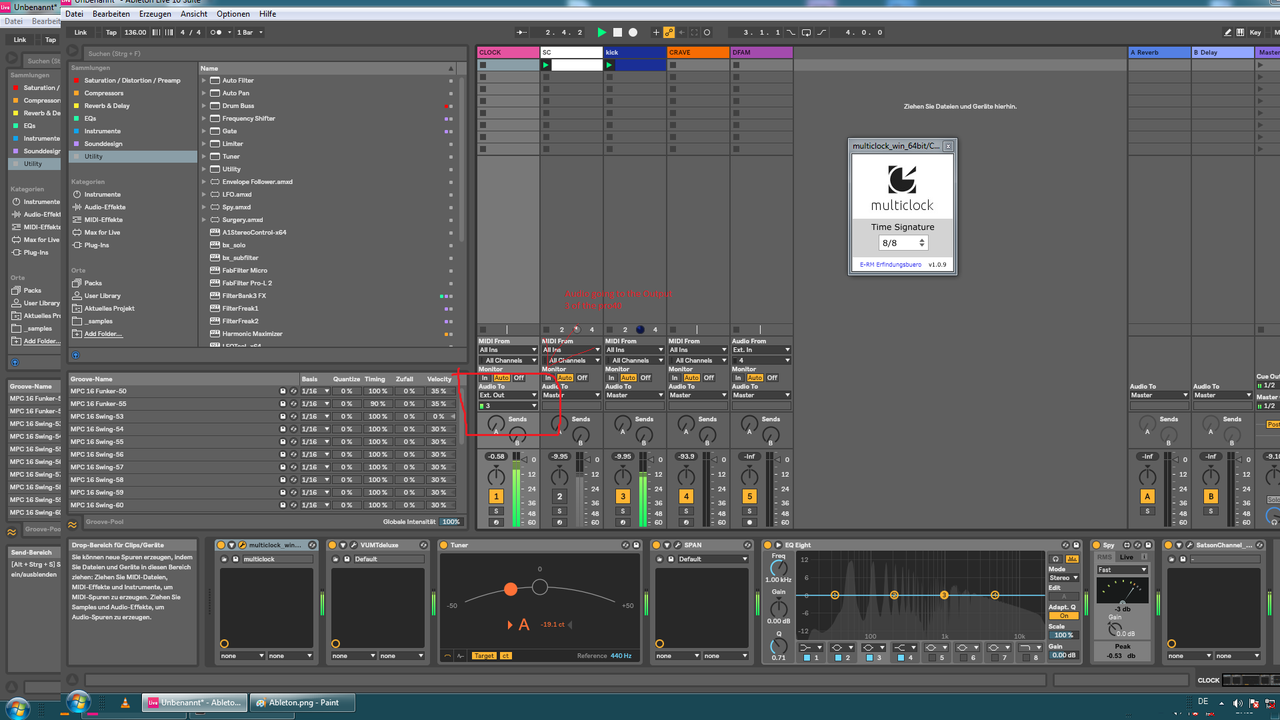Open the Hilfe menu
Image resolution: width=1280 pixels, height=720 pixels.
[267, 14]
